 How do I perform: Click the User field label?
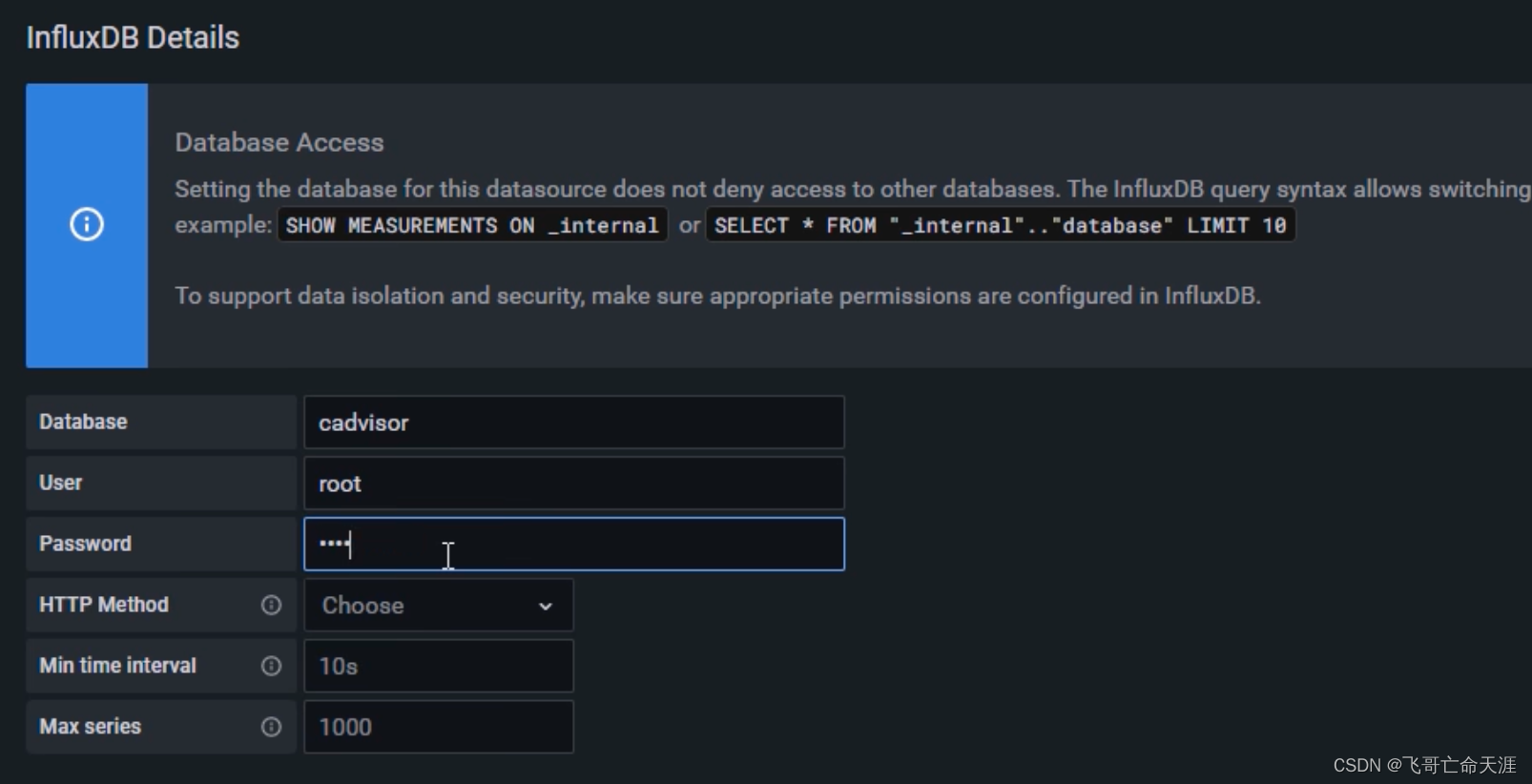(60, 483)
